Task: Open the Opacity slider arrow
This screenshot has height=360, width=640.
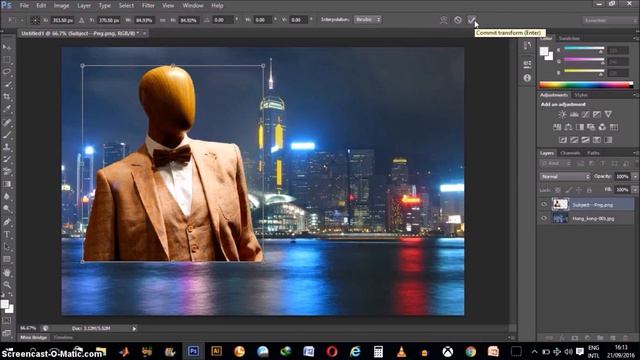Action: [x=635, y=176]
